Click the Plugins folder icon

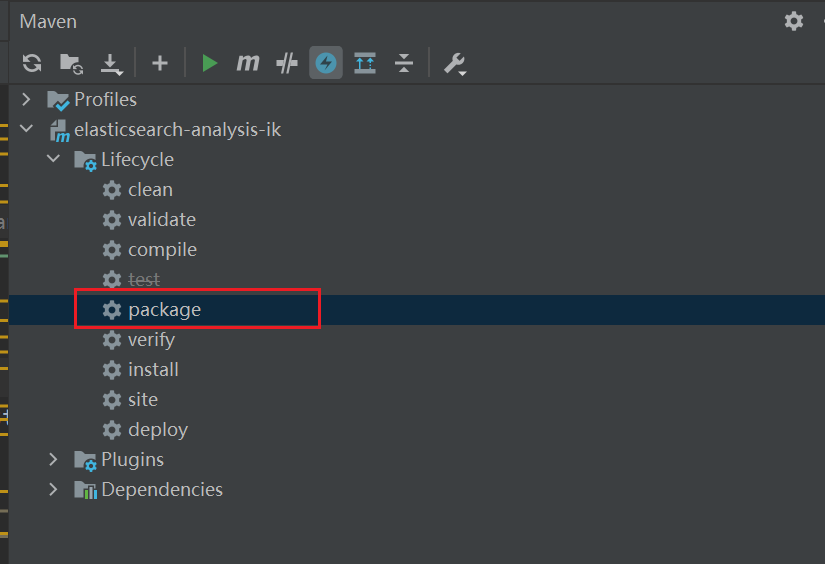coord(85,461)
